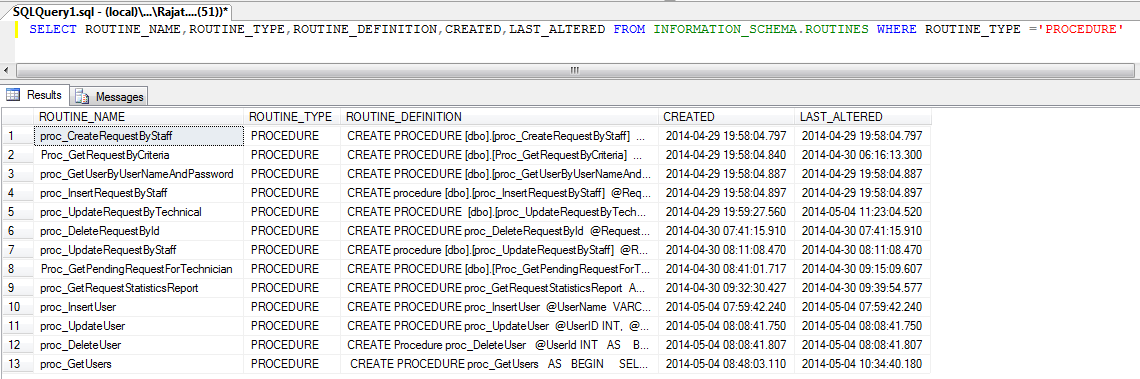This screenshot has width=1140, height=379.
Task: Click CREATED value 2014-04-29 19:59:27.560
Action: coord(726,212)
